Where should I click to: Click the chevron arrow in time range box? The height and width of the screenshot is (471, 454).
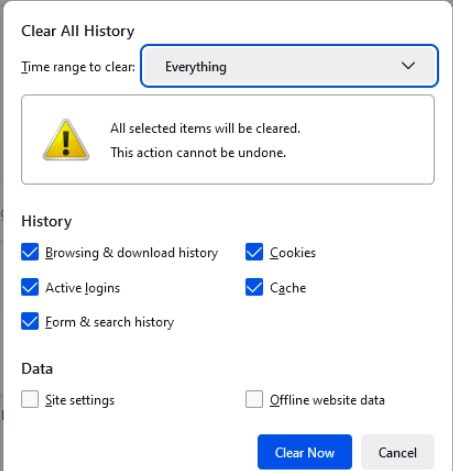[408, 65]
